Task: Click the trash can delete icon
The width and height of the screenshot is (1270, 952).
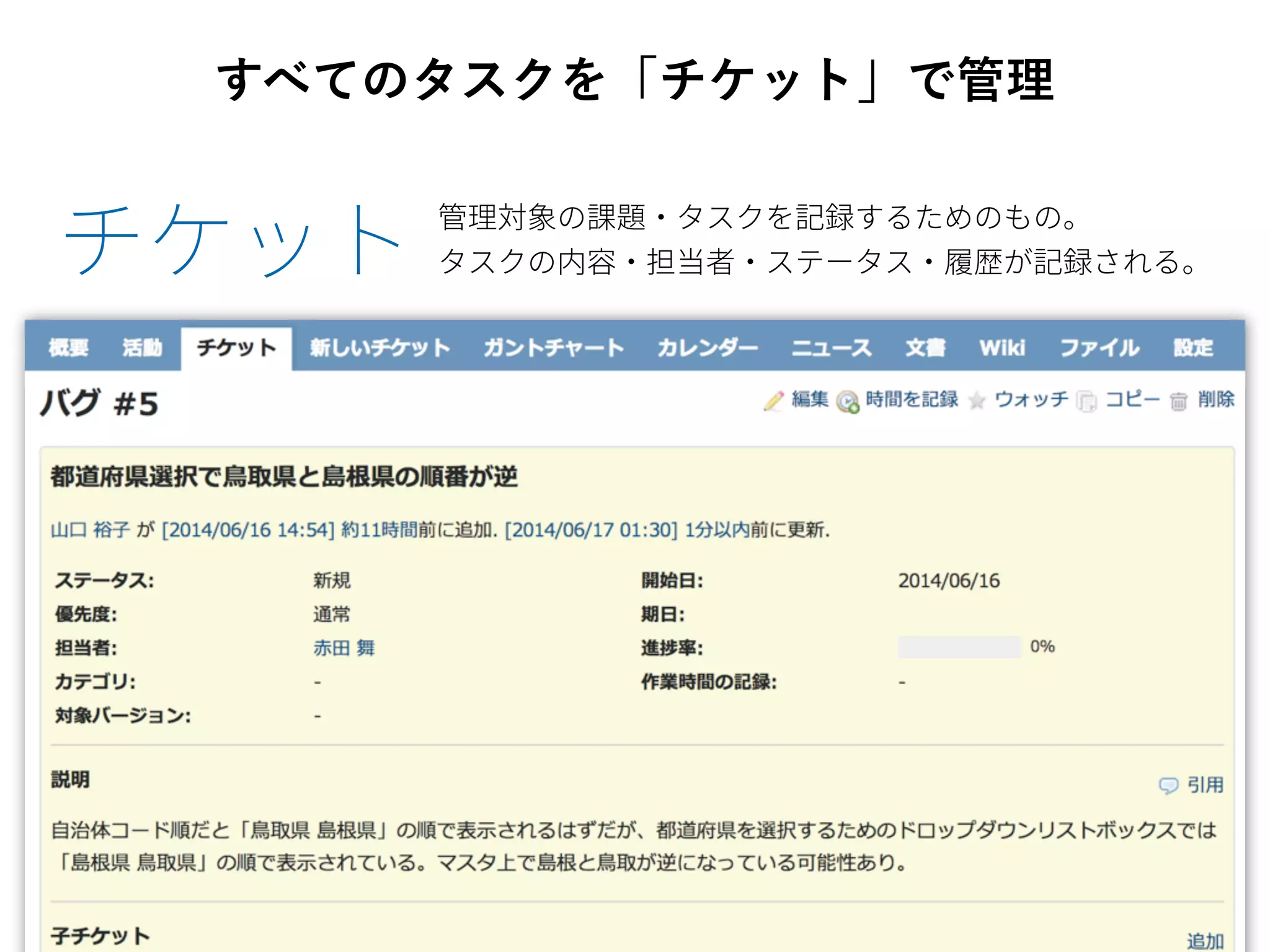Action: [1179, 402]
